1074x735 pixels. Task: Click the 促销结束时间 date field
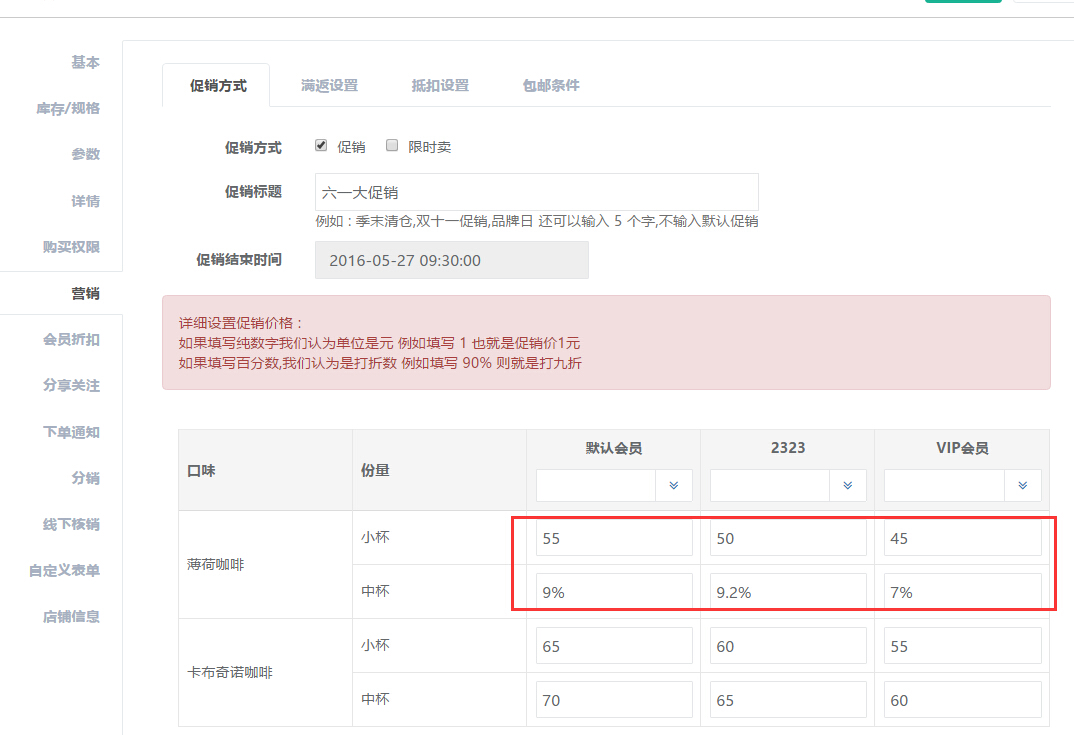[451, 260]
